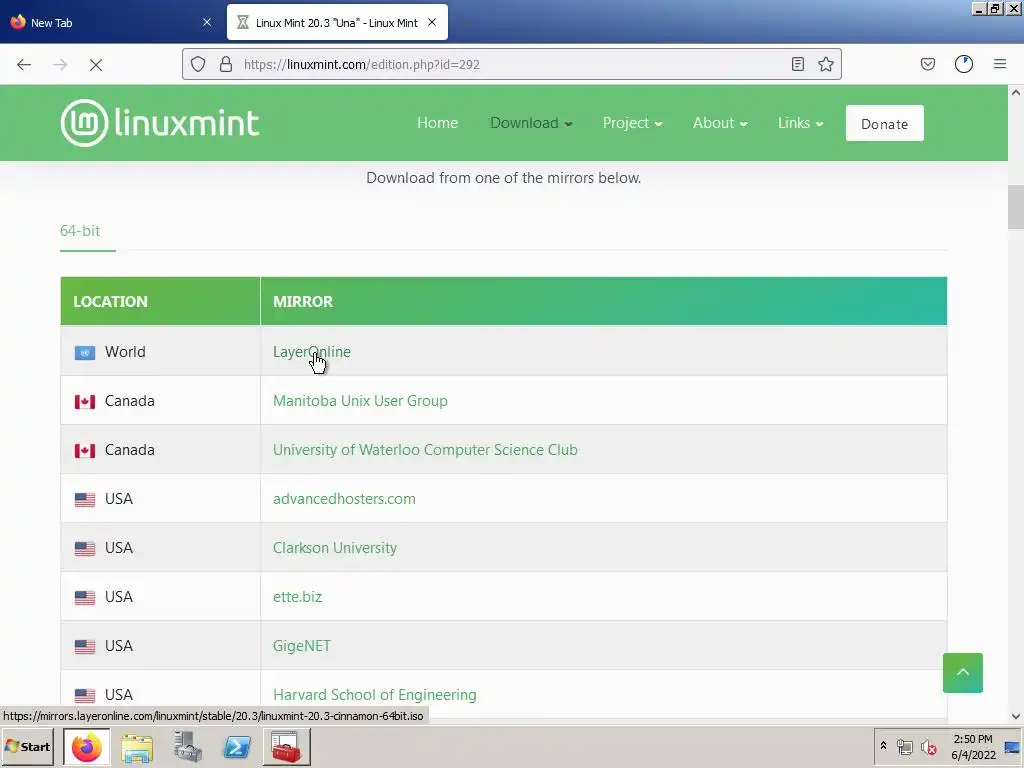The width and height of the screenshot is (1024, 768).
Task: Expand the Links navigation dropdown
Action: coord(800,123)
